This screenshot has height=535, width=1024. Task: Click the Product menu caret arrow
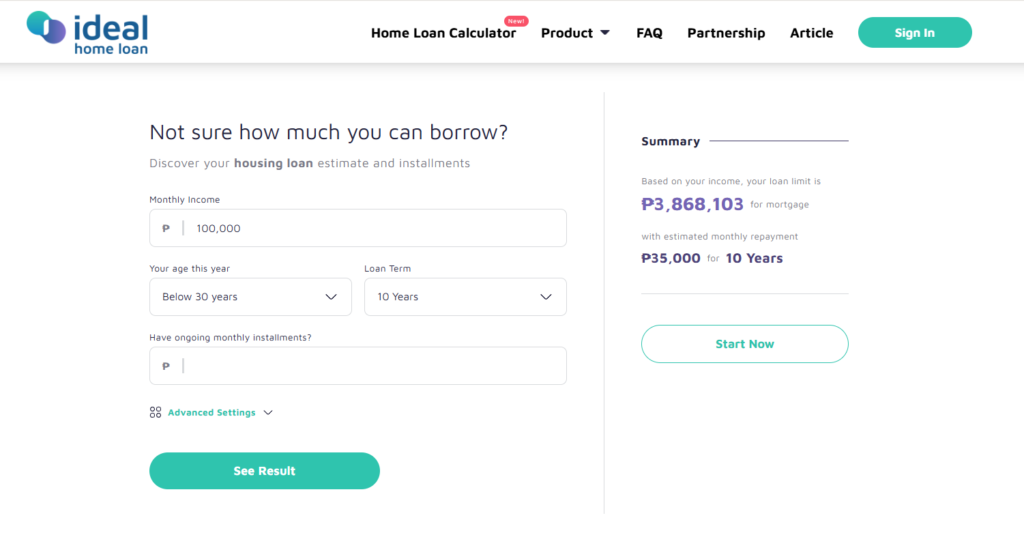pyautogui.click(x=605, y=33)
